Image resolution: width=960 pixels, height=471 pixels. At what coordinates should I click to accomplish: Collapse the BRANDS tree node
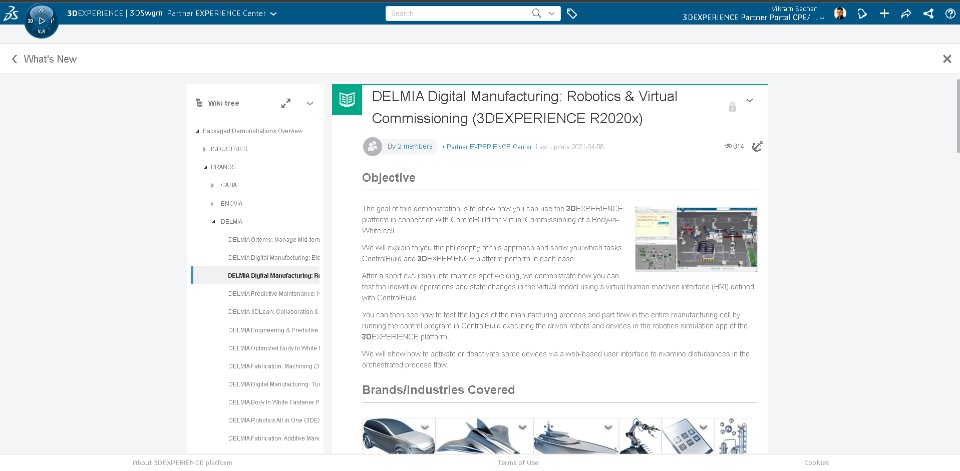click(205, 167)
